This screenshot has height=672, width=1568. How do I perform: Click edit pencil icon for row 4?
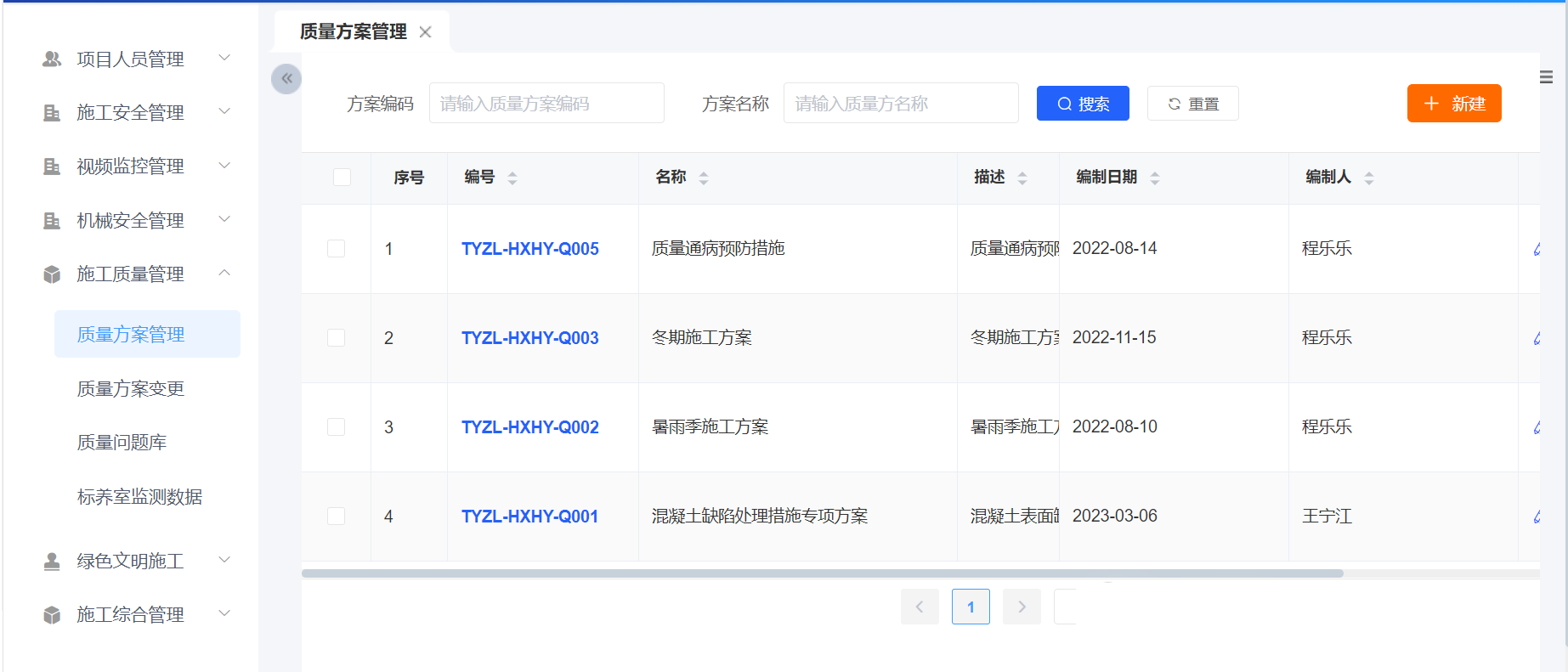(x=1536, y=517)
